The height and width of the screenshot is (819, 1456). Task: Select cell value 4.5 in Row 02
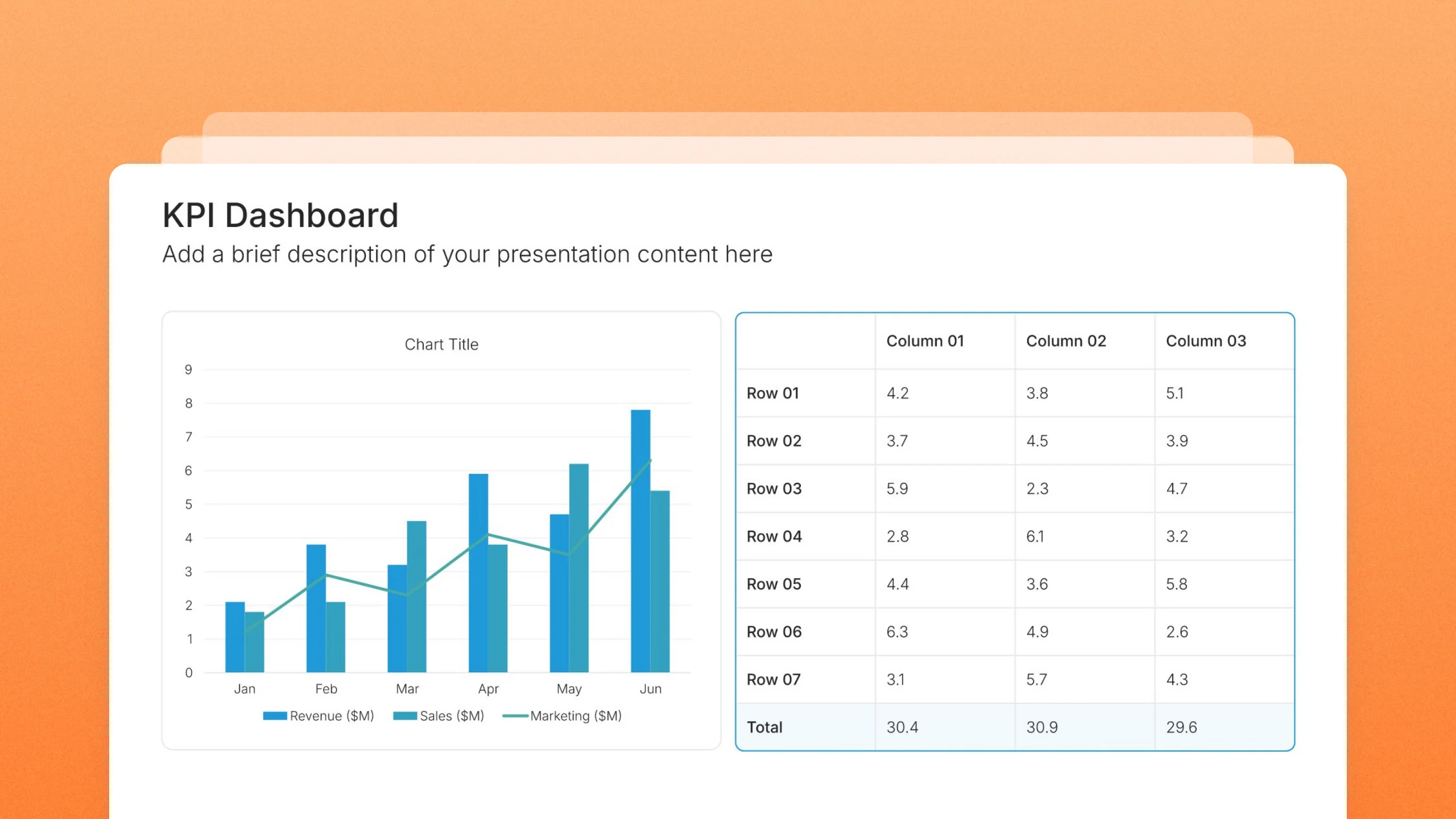point(1037,441)
